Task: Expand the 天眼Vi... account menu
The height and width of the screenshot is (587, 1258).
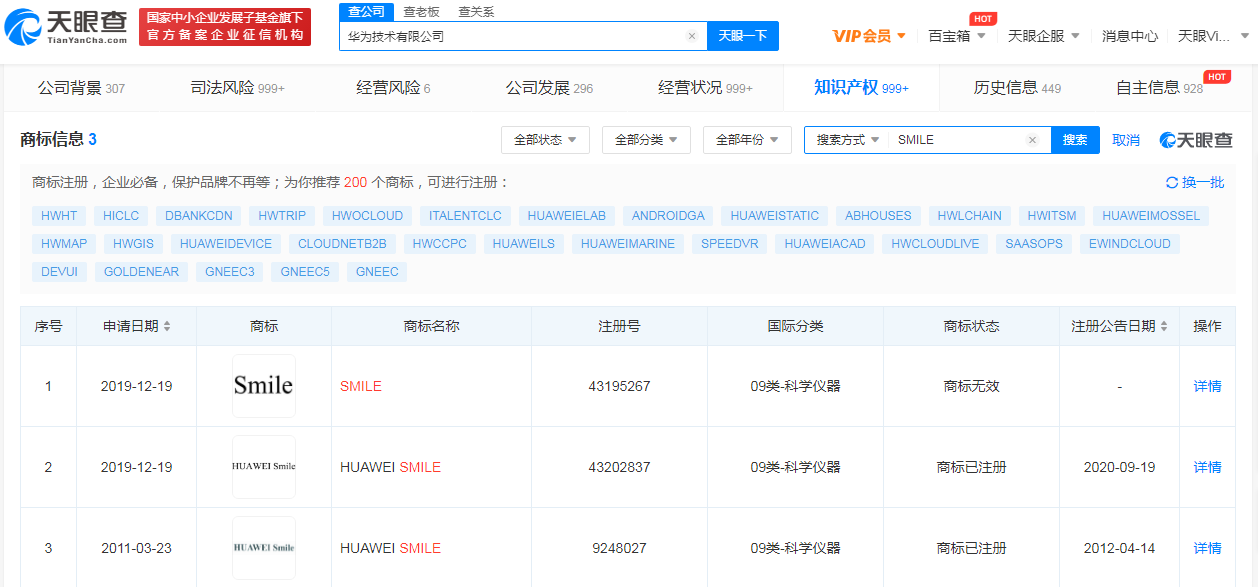Action: coord(1214,36)
